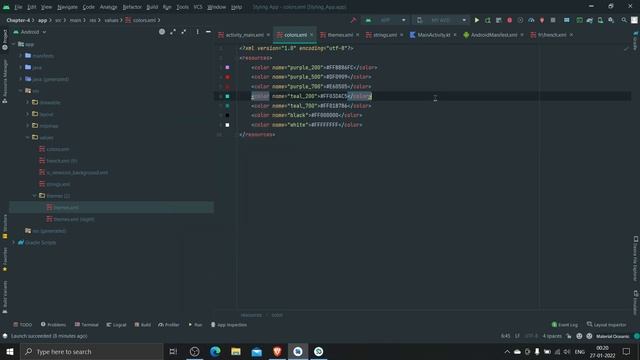Close the colors.xml editor tab
Screen dimensions: 640x360
click(x=311, y=35)
